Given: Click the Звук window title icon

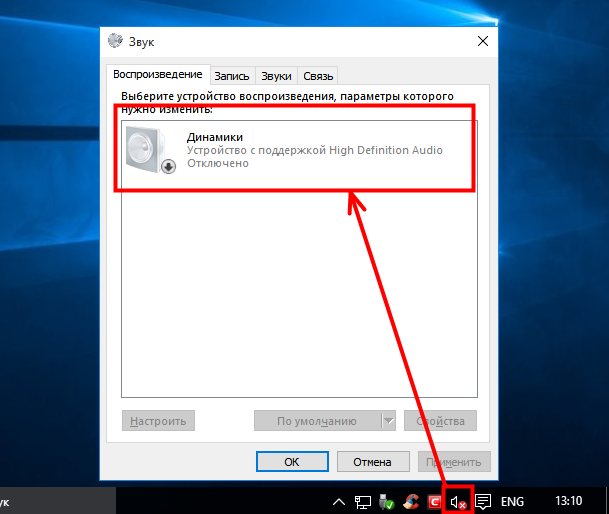Looking at the screenshot, I should 116,41.
